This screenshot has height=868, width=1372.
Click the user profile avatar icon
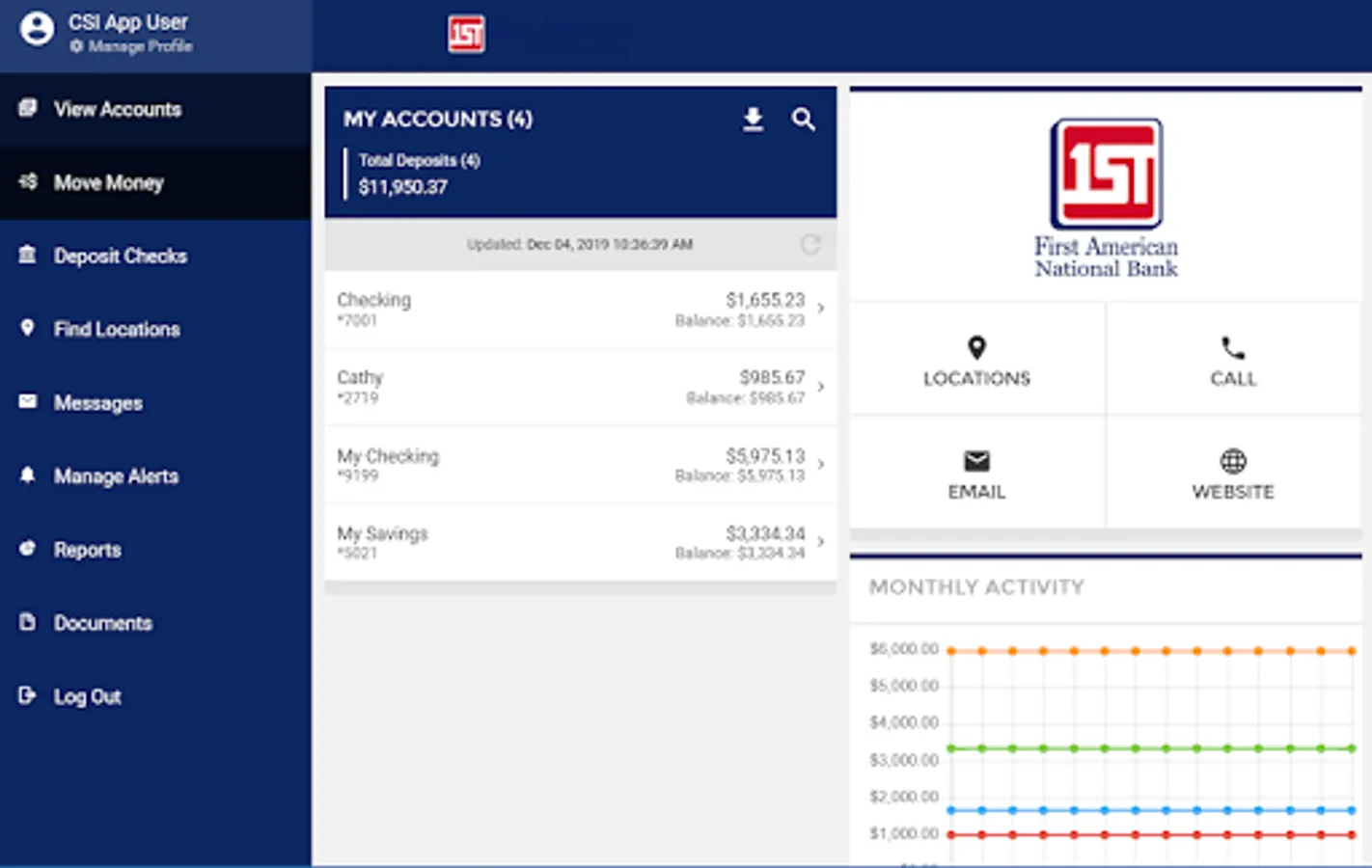click(38, 29)
